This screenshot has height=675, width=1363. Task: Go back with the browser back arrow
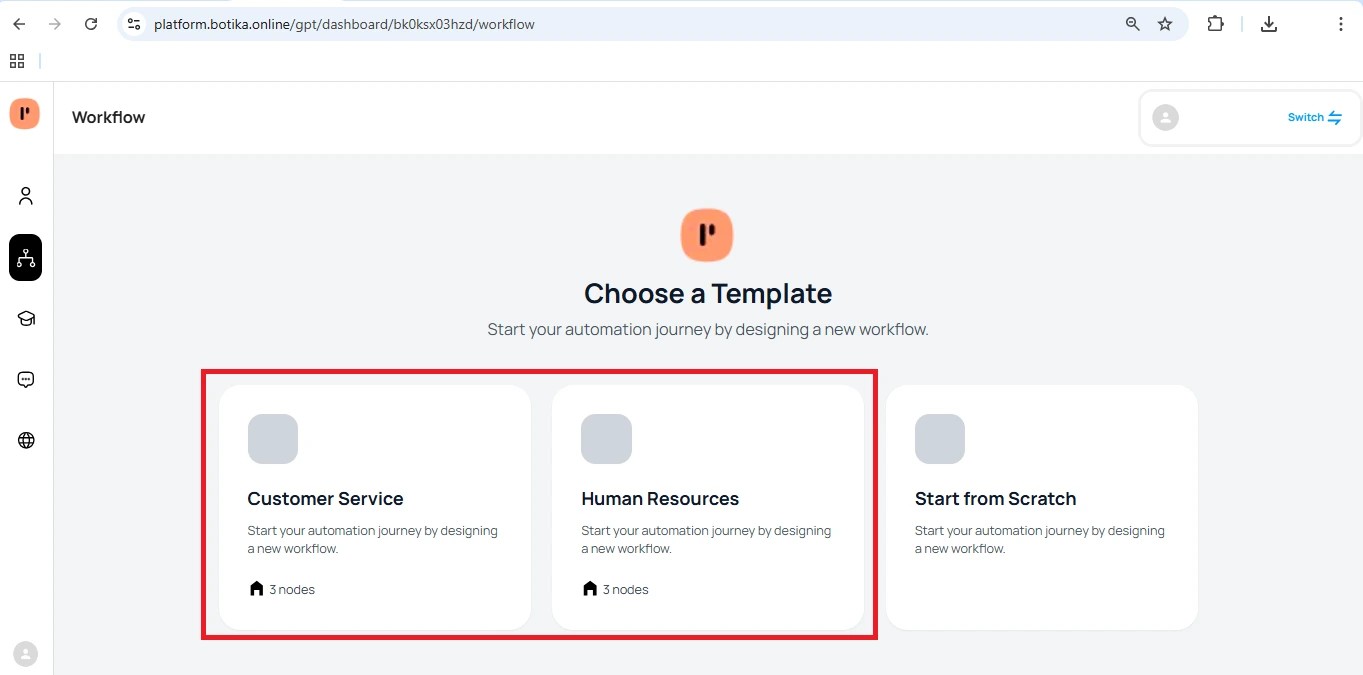point(19,24)
